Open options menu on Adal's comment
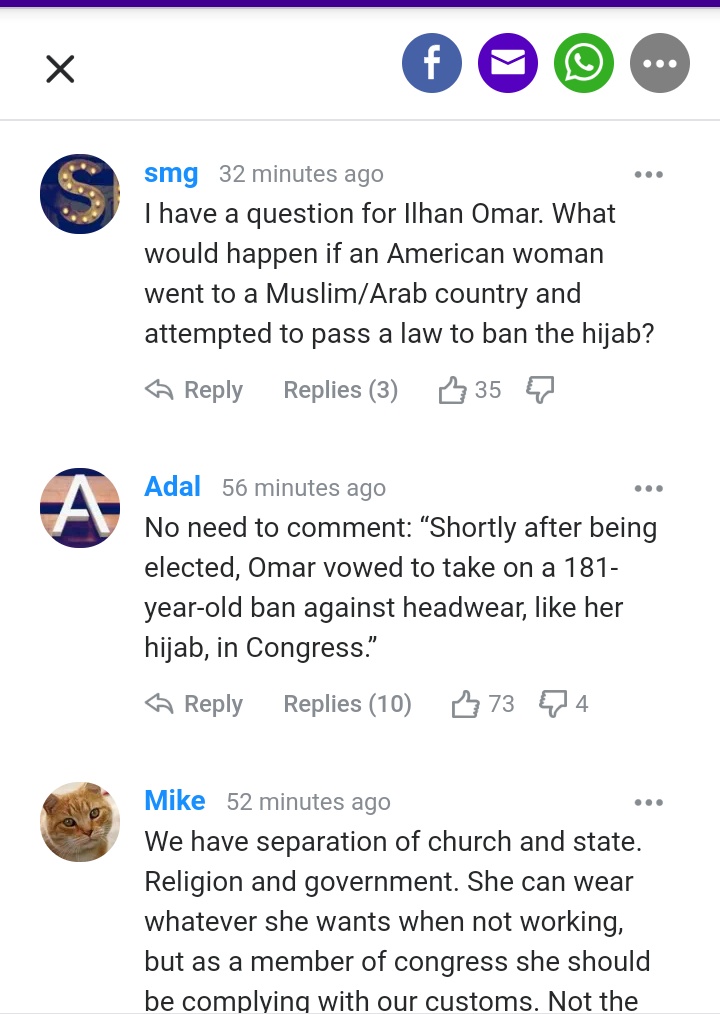 pyautogui.click(x=648, y=489)
